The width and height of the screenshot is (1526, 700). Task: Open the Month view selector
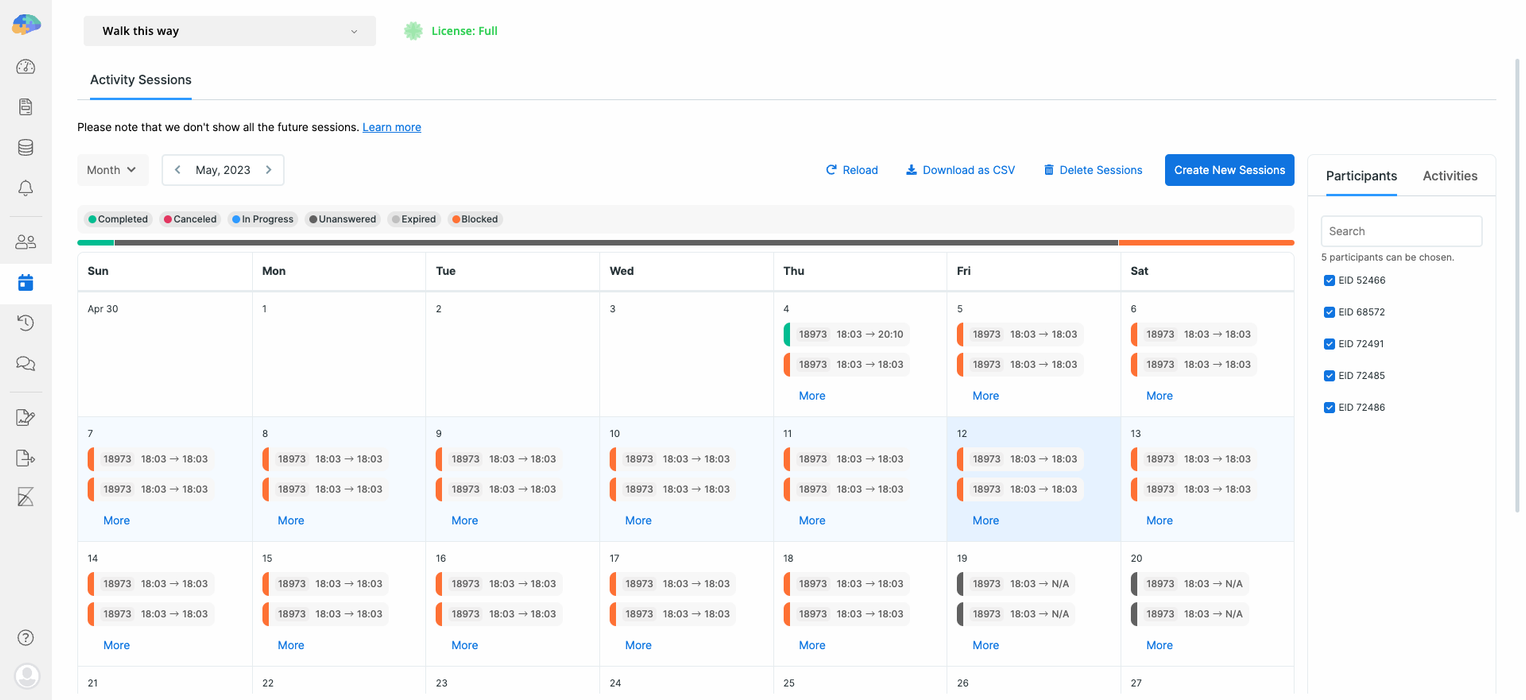pyautogui.click(x=112, y=169)
